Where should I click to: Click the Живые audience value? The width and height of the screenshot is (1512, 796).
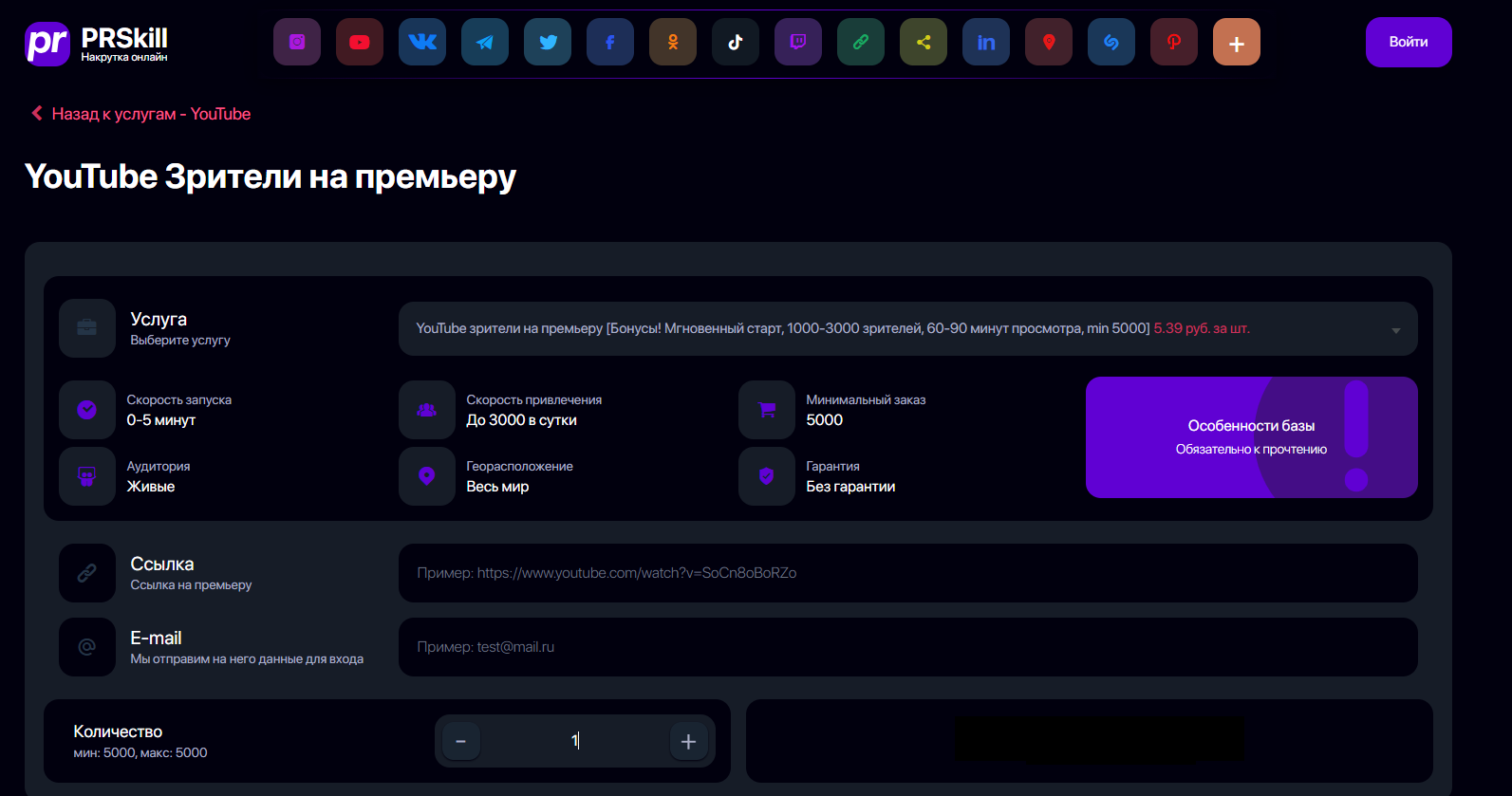(151, 487)
